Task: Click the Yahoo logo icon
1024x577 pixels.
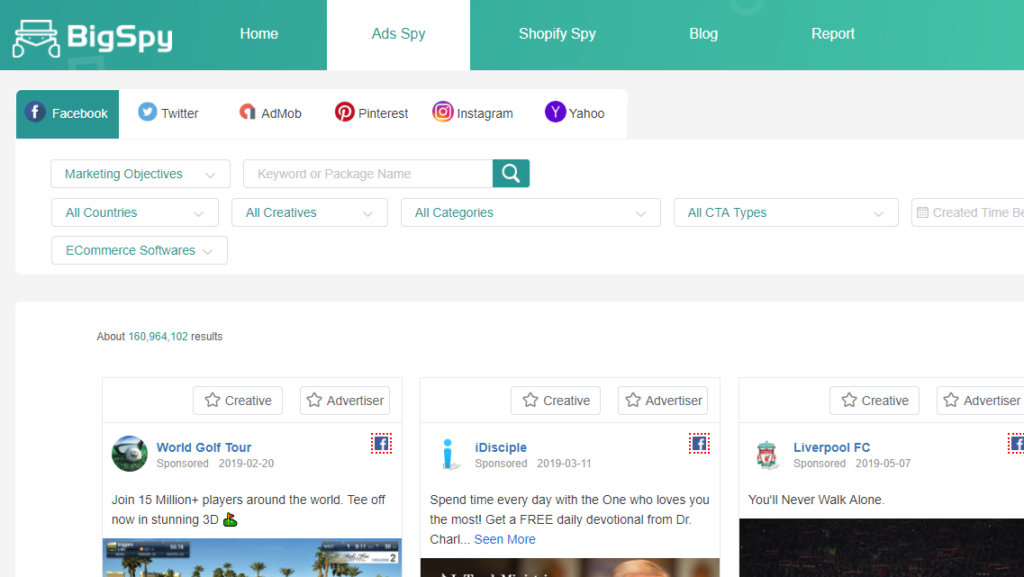Action: (555, 112)
